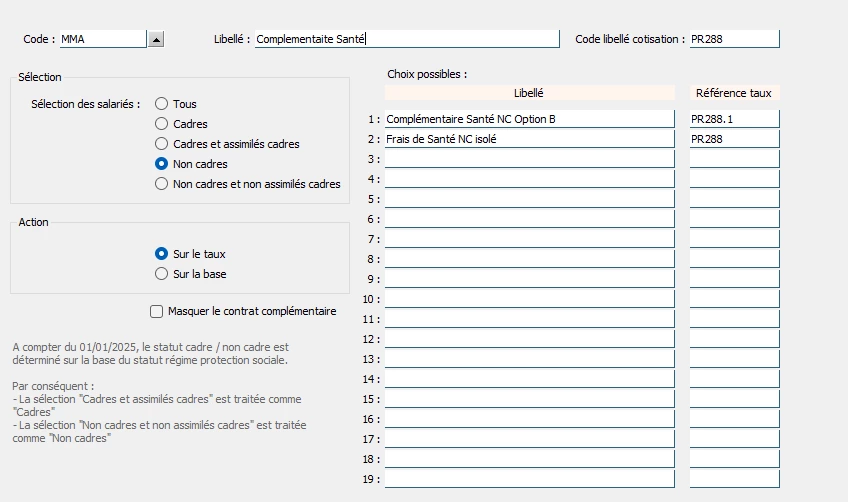The width and height of the screenshot is (848, 502).
Task: Enable Masquer le contrat complémentaire checkbox
Action: coord(156,312)
